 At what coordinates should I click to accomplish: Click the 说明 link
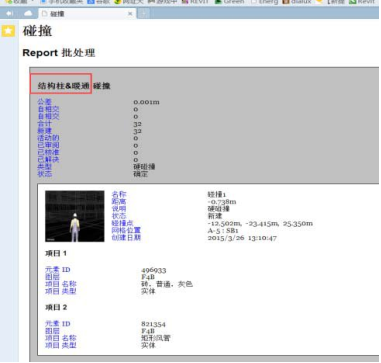(119, 209)
